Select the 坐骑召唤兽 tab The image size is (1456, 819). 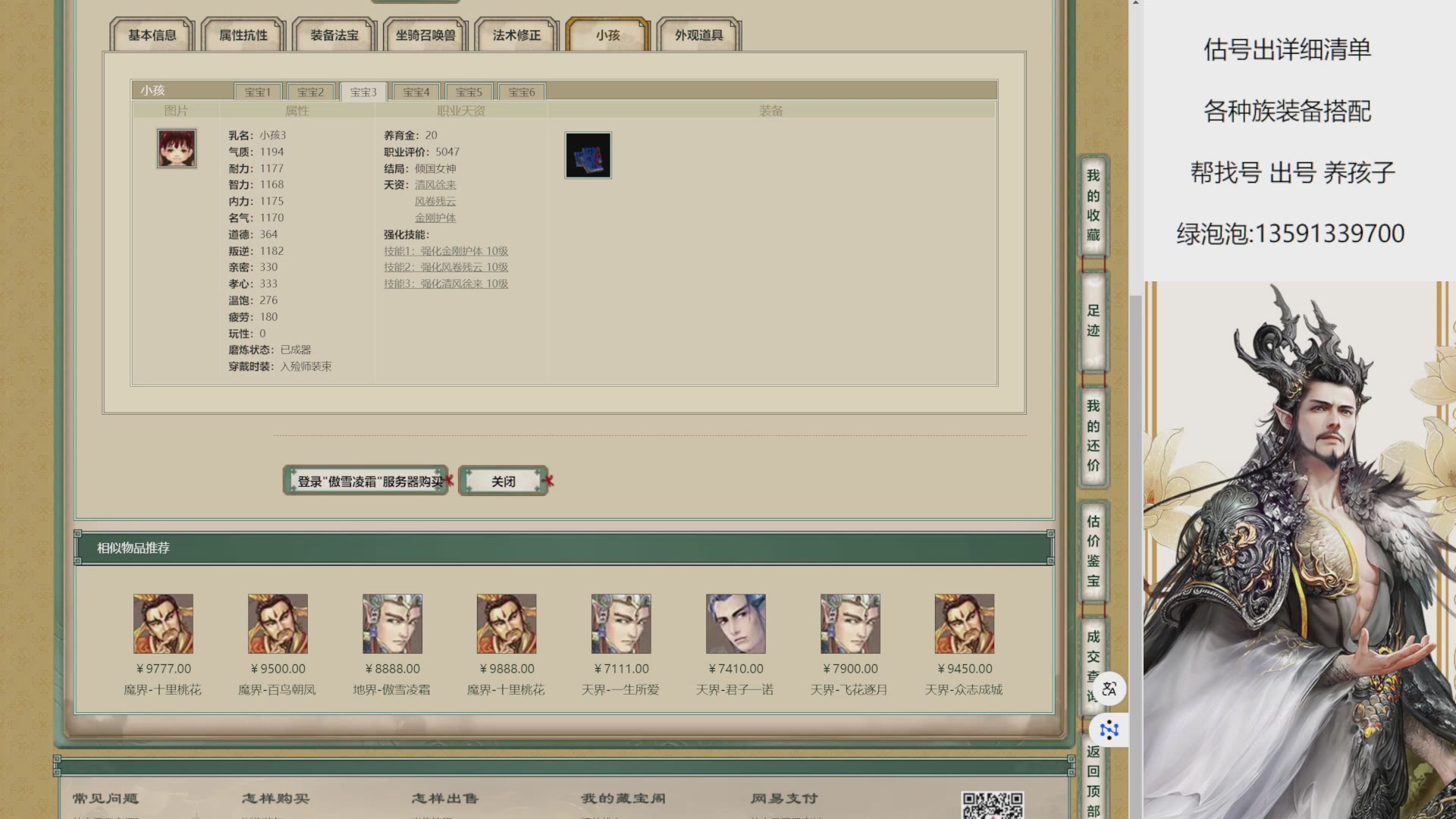pos(425,35)
